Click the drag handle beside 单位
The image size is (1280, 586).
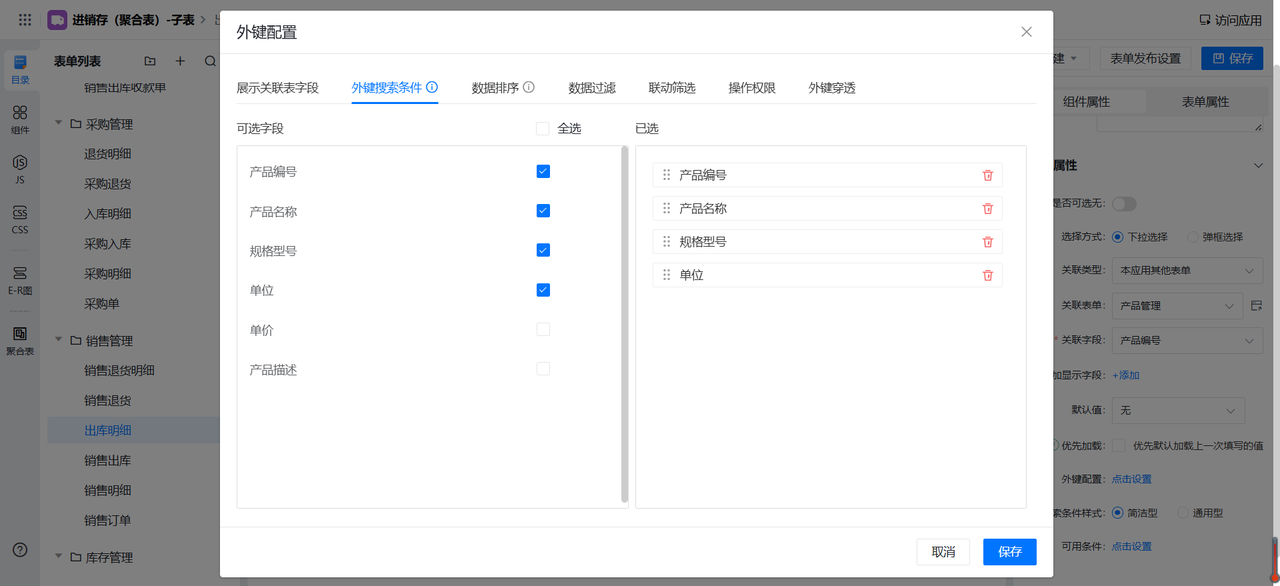pos(667,275)
